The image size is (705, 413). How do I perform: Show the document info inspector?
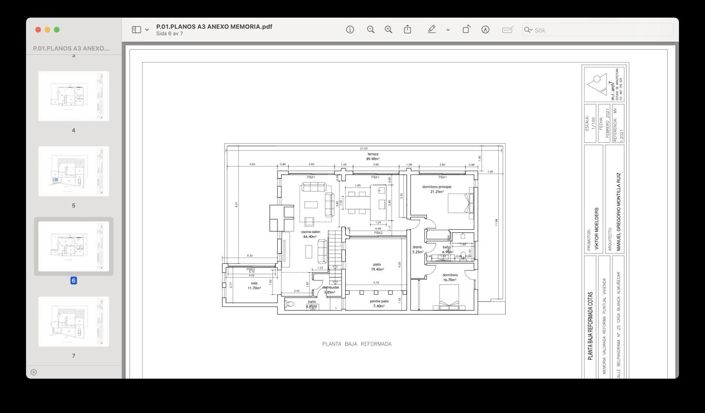pos(350,30)
